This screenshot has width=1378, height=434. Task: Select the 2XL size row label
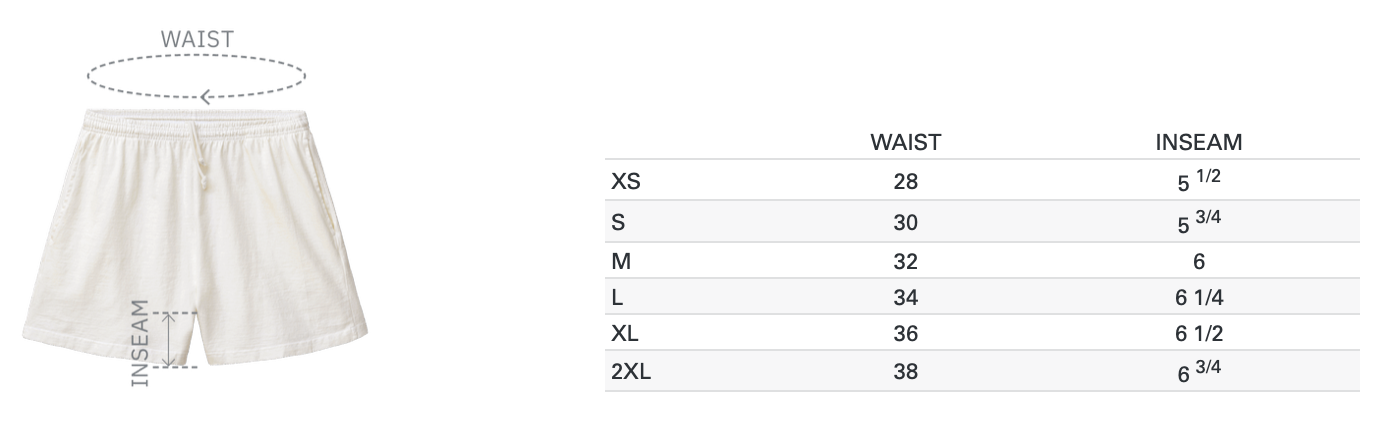(x=631, y=372)
